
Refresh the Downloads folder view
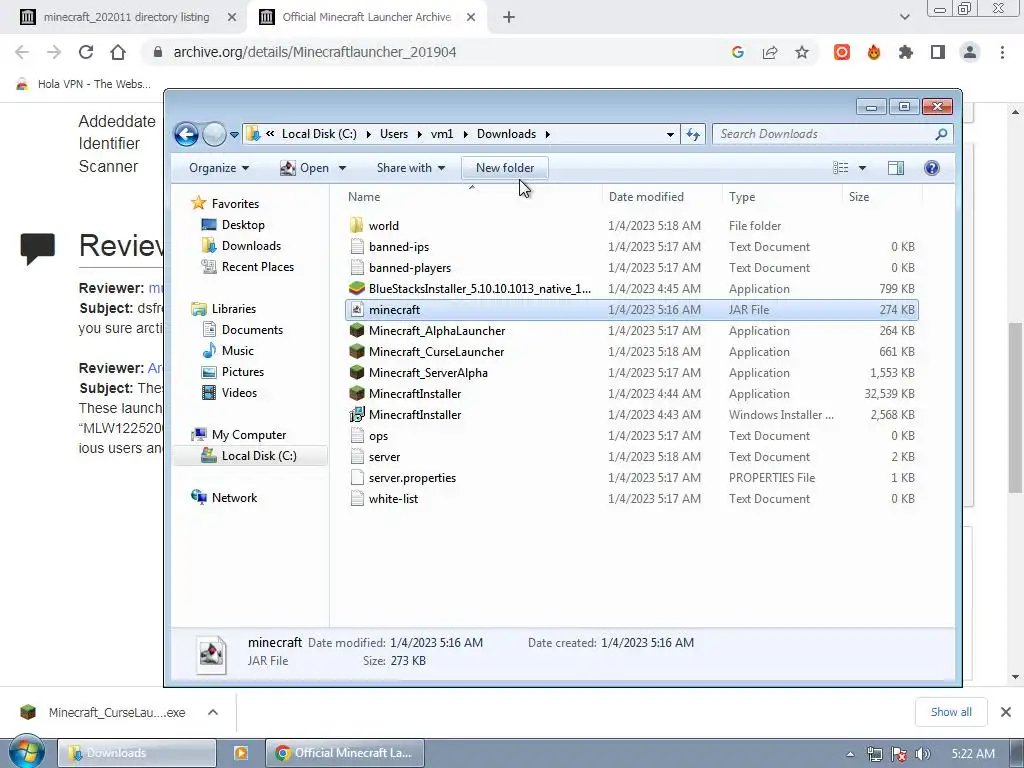pos(693,135)
